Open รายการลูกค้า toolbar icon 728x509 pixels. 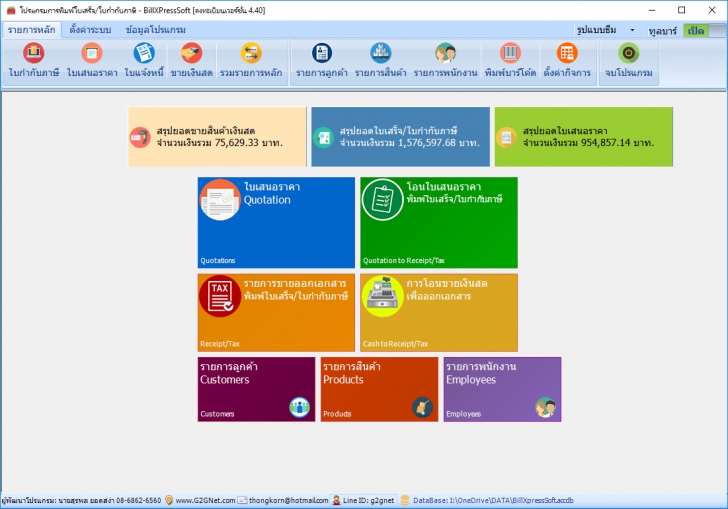(322, 53)
